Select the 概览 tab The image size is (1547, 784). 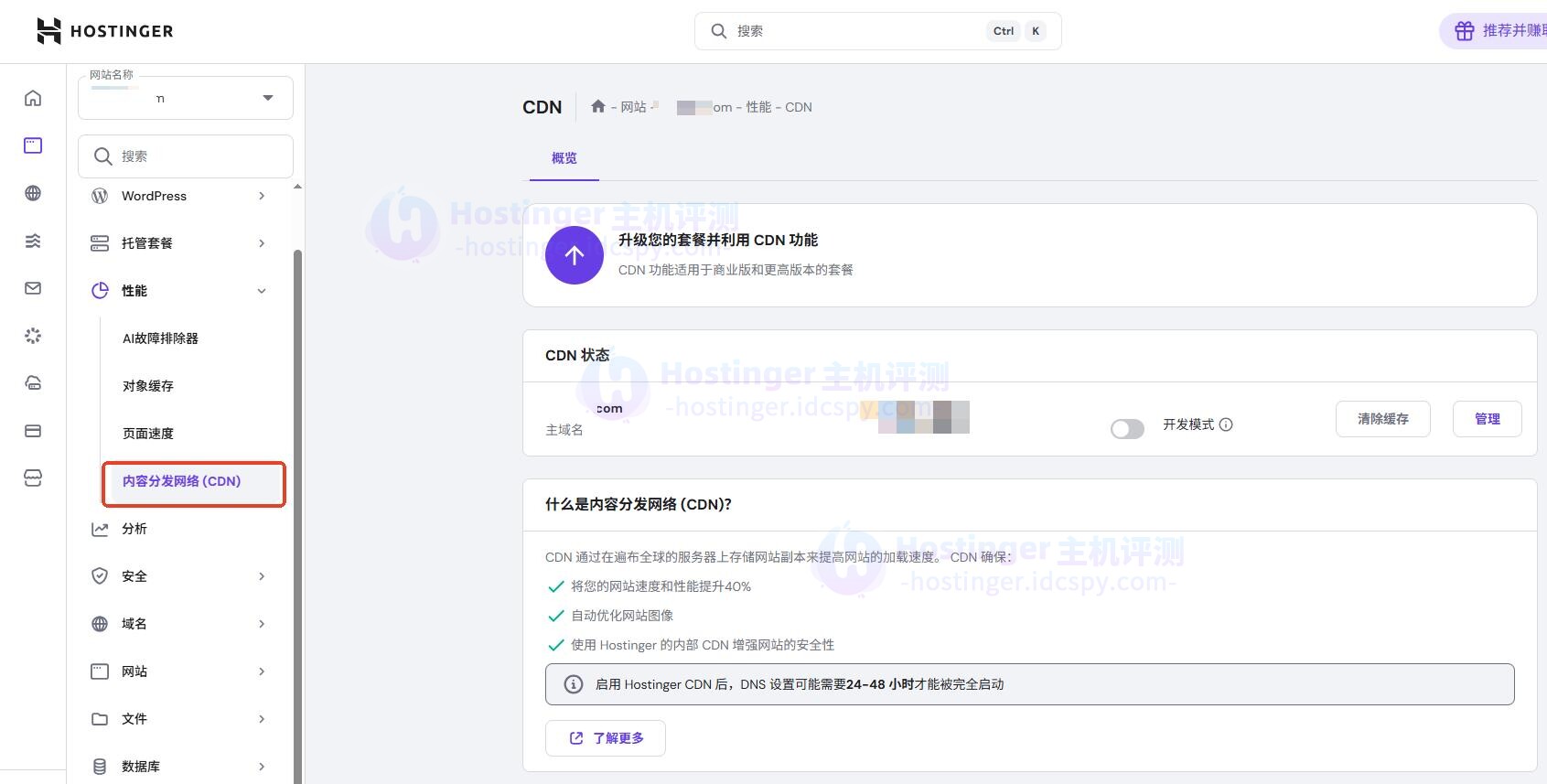pyautogui.click(x=564, y=158)
